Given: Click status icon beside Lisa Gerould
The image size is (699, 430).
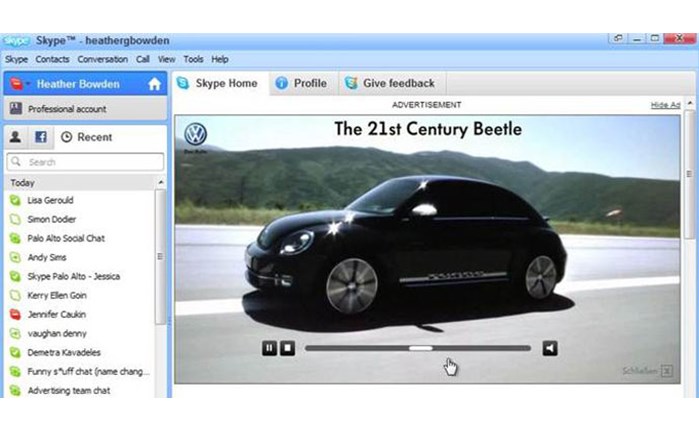Looking at the screenshot, I should click(15, 201).
